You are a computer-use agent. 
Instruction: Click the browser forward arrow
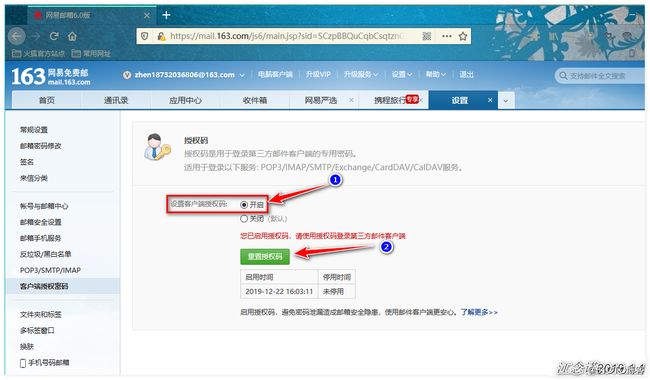[x=36, y=36]
